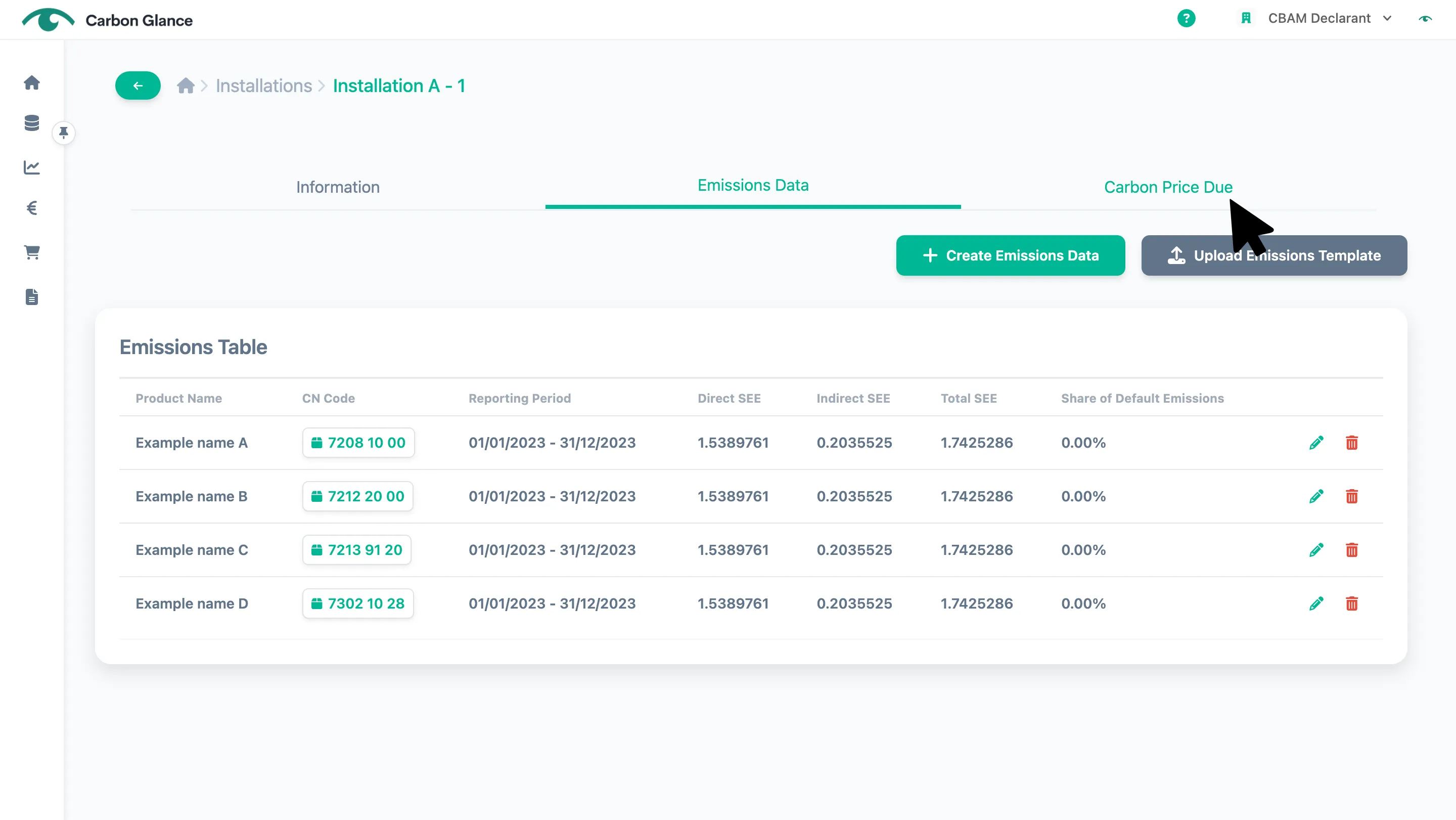Go back with the green arrow button
The height and width of the screenshot is (820, 1456).
click(138, 86)
